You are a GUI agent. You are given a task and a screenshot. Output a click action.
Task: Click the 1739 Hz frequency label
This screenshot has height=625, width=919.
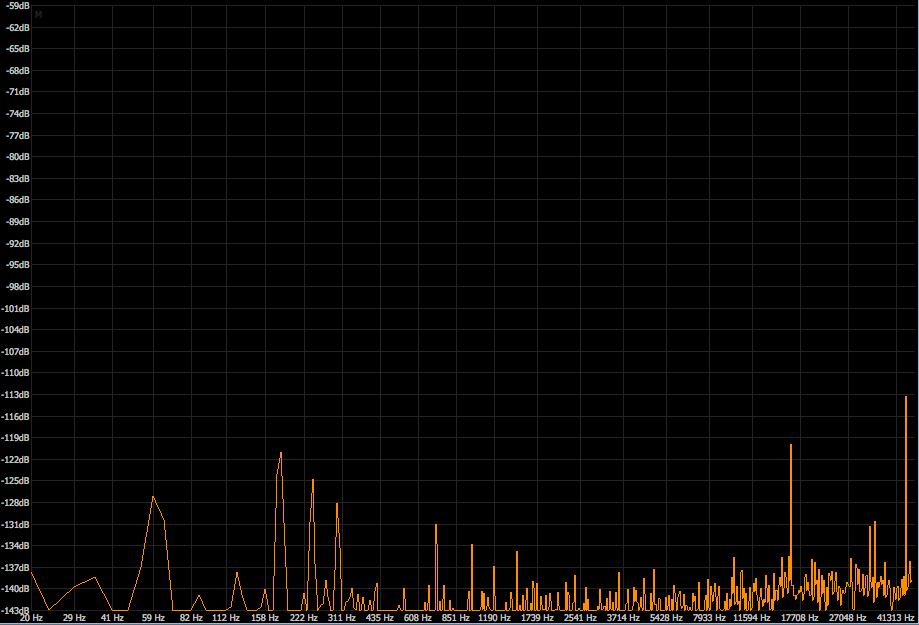(537, 617)
